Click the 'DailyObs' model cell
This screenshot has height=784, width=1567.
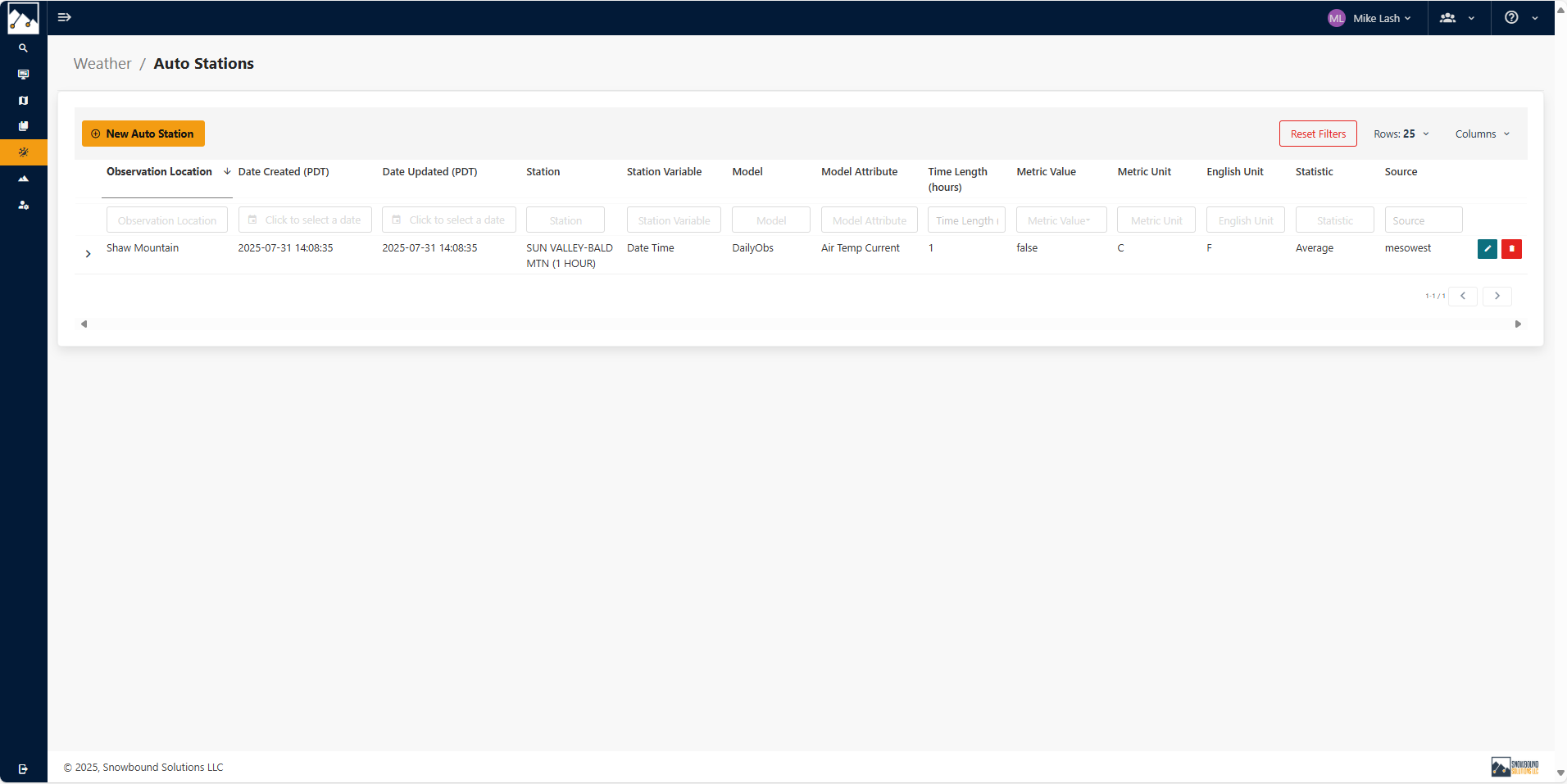point(753,248)
